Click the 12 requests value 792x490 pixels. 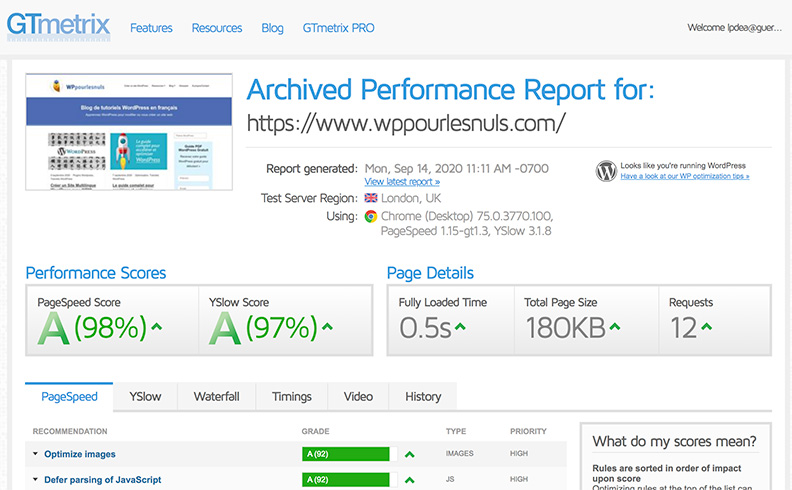point(683,328)
